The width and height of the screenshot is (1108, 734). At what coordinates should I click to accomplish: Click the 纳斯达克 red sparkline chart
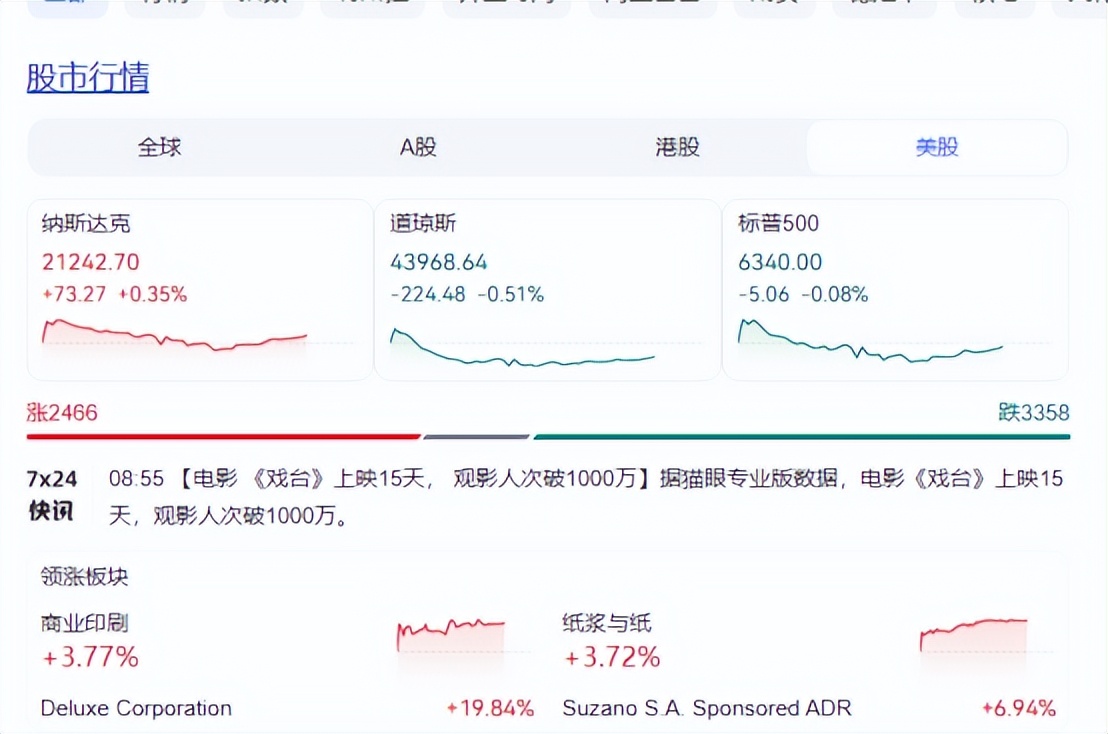174,335
